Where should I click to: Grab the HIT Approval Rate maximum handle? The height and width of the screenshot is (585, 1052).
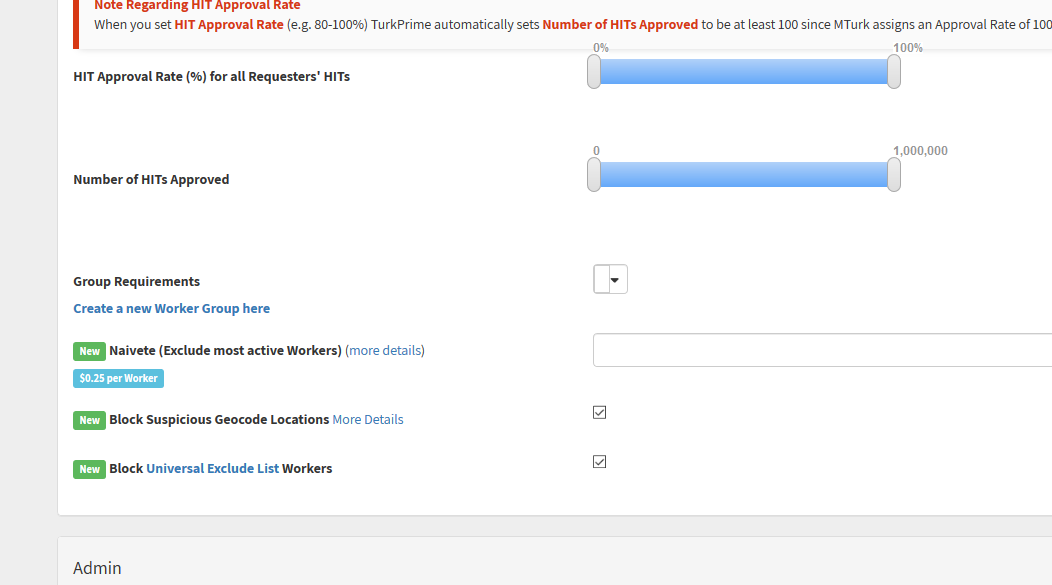[894, 72]
